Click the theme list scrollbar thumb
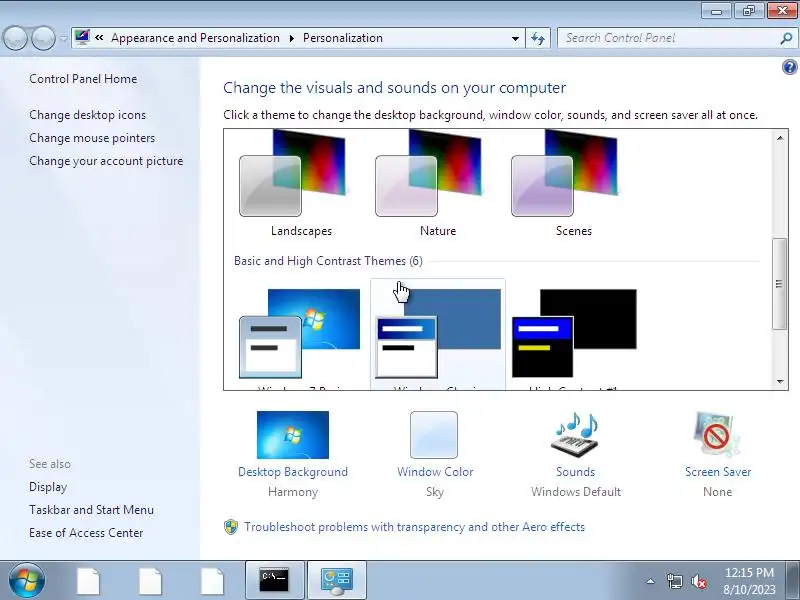Image resolution: width=800 pixels, height=600 pixels. [x=779, y=284]
